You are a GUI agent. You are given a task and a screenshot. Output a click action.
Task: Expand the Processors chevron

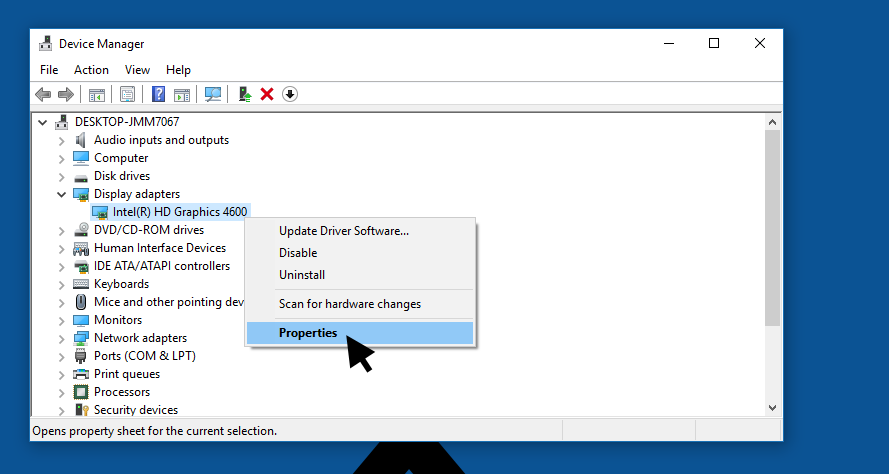coord(61,392)
